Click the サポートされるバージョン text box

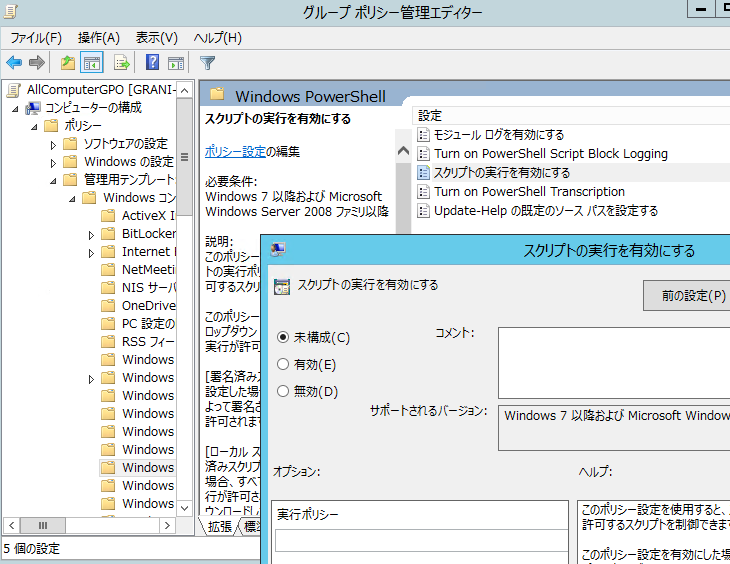point(614,428)
